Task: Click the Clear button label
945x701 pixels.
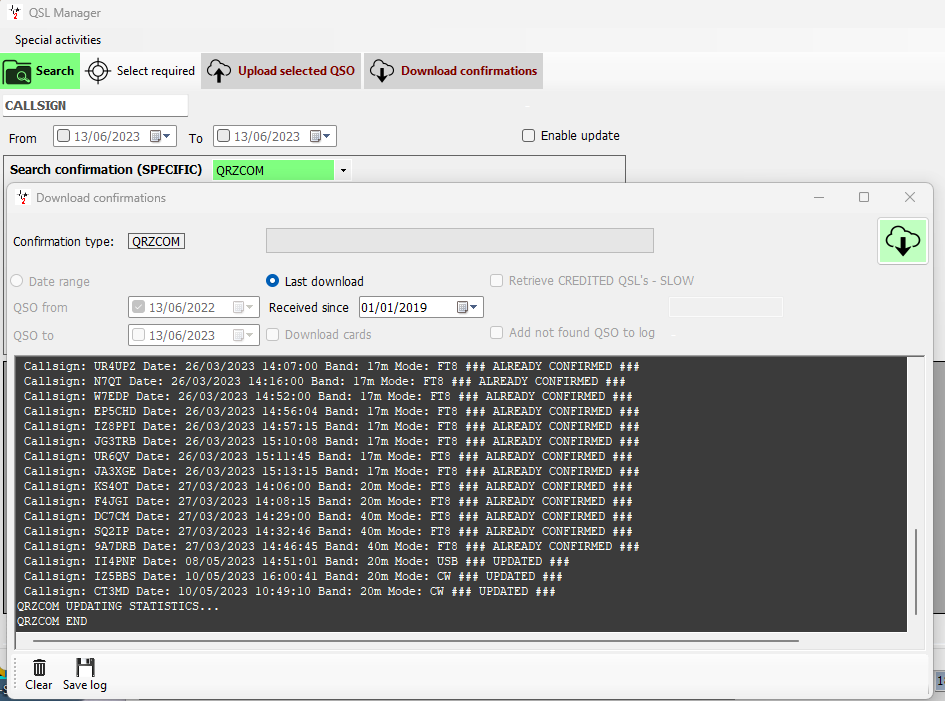Action: coord(39,685)
